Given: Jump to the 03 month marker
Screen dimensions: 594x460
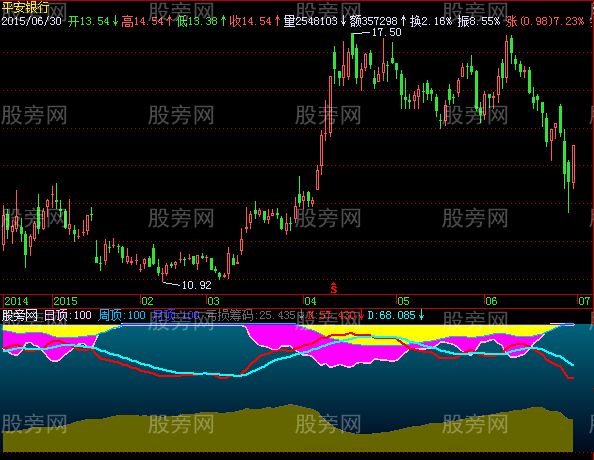Looking at the screenshot, I should 213,301.
